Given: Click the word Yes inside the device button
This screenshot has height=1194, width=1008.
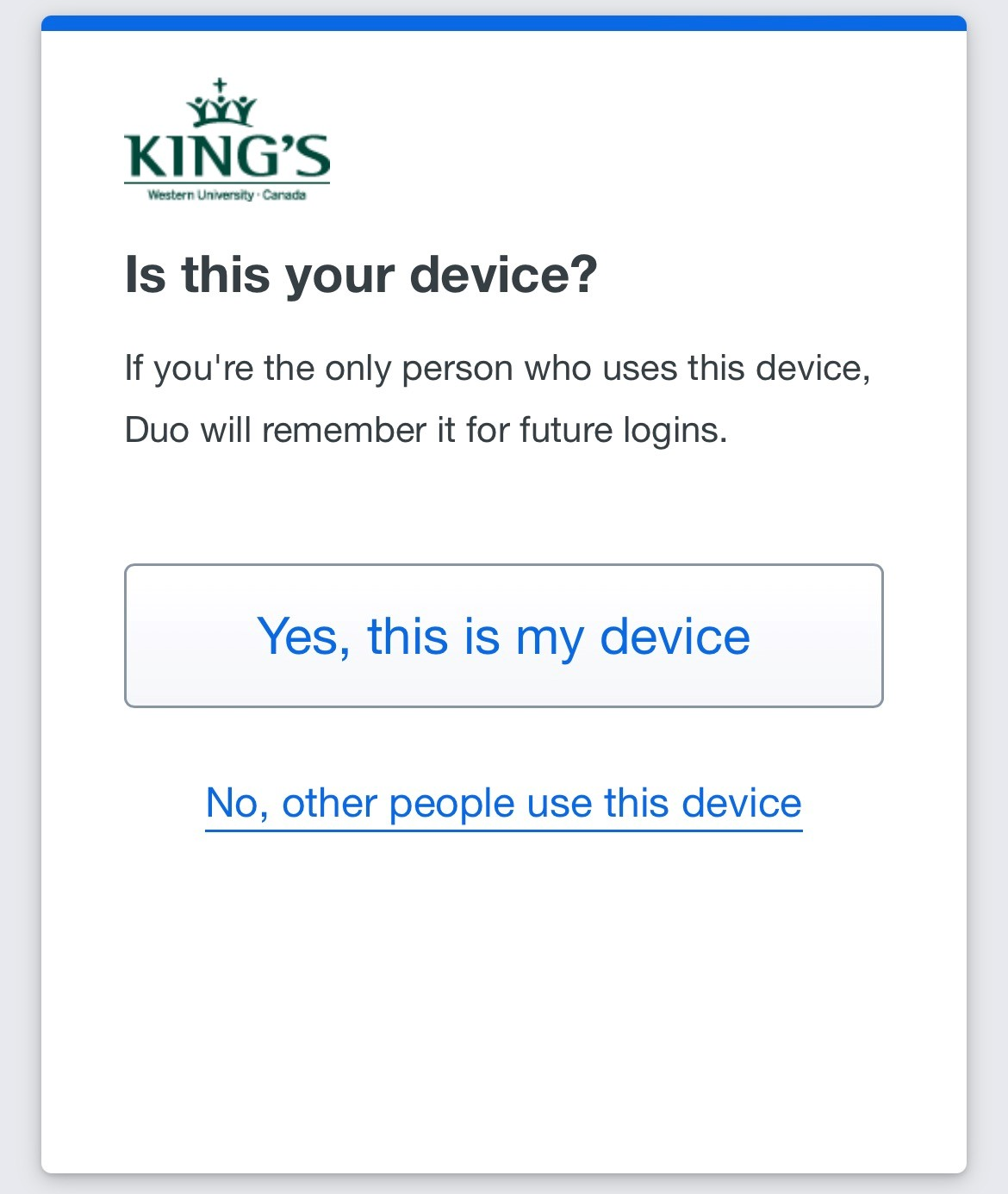Looking at the screenshot, I should coord(303,637).
